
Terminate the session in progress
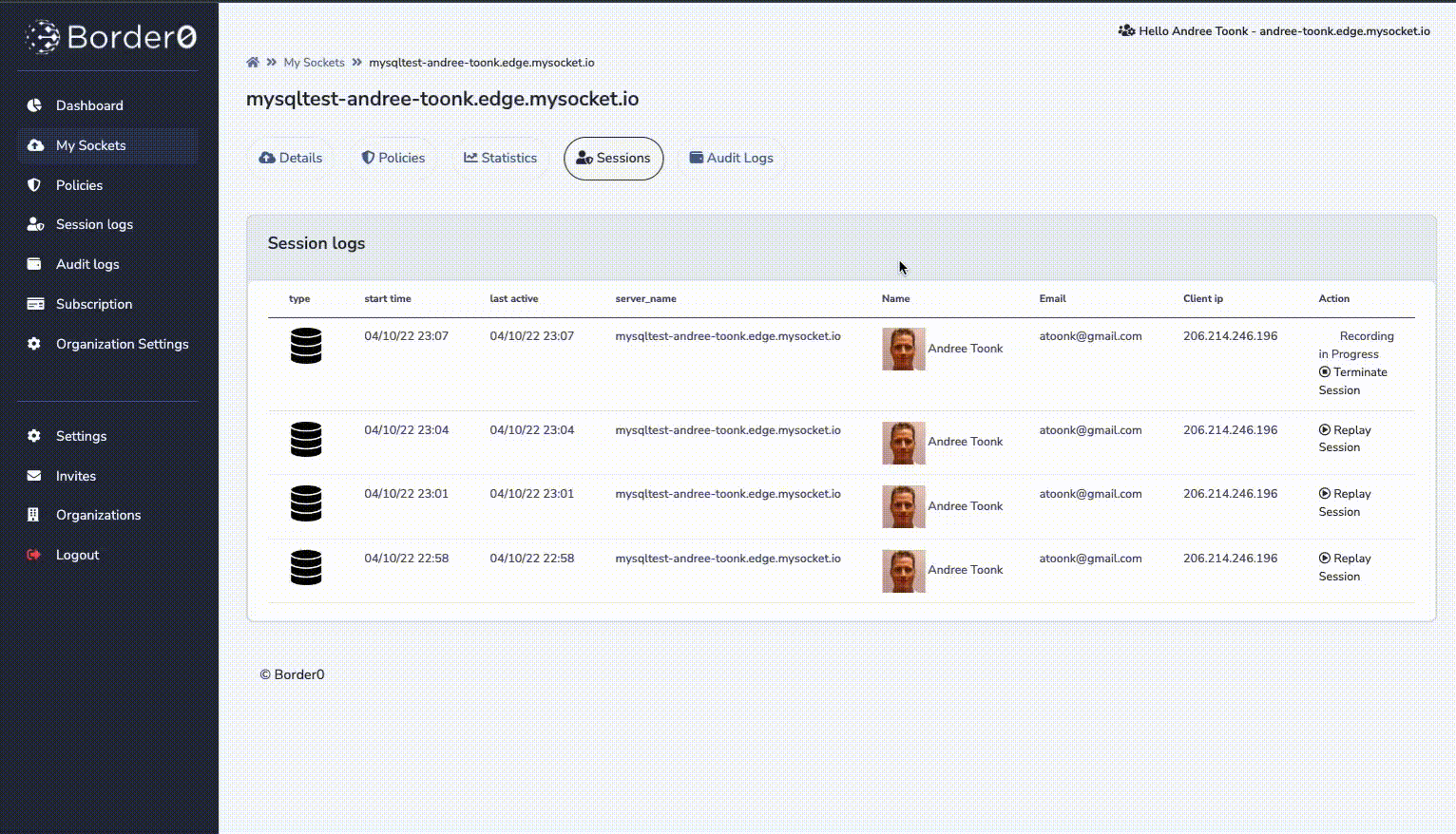point(1352,381)
